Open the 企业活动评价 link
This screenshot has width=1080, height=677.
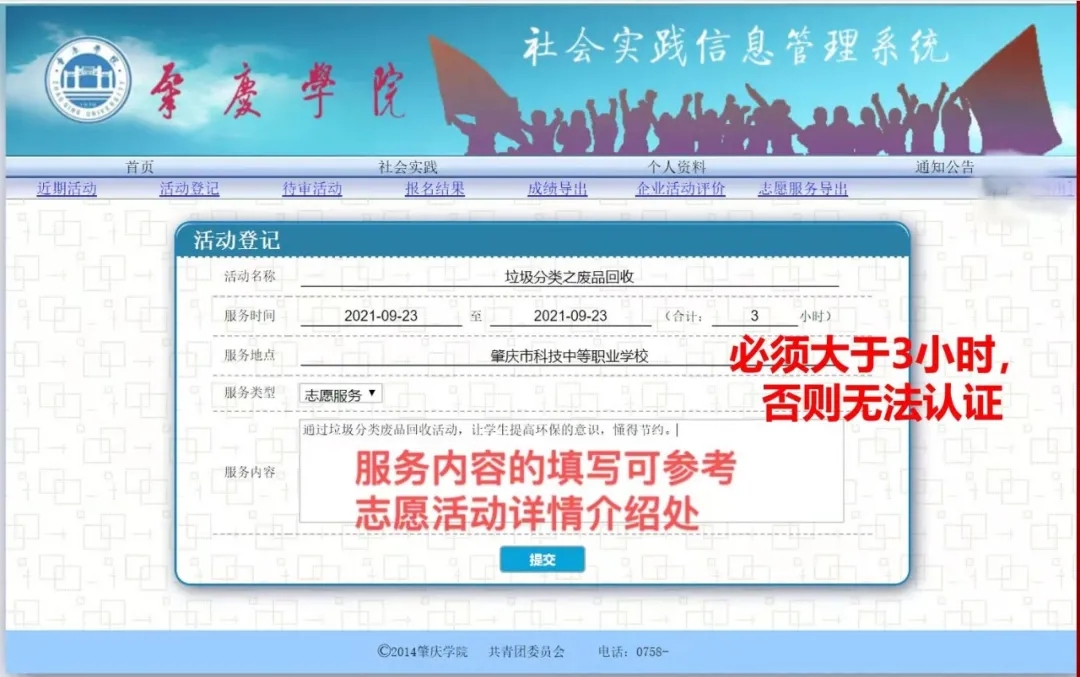click(x=680, y=188)
